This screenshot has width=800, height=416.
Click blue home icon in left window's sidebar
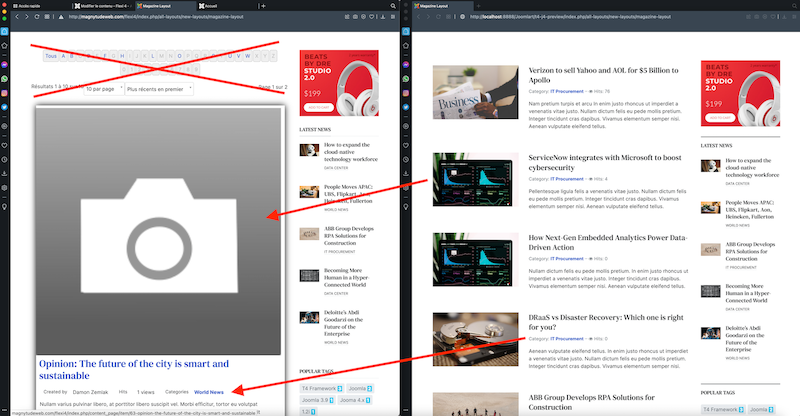tap(5, 32)
